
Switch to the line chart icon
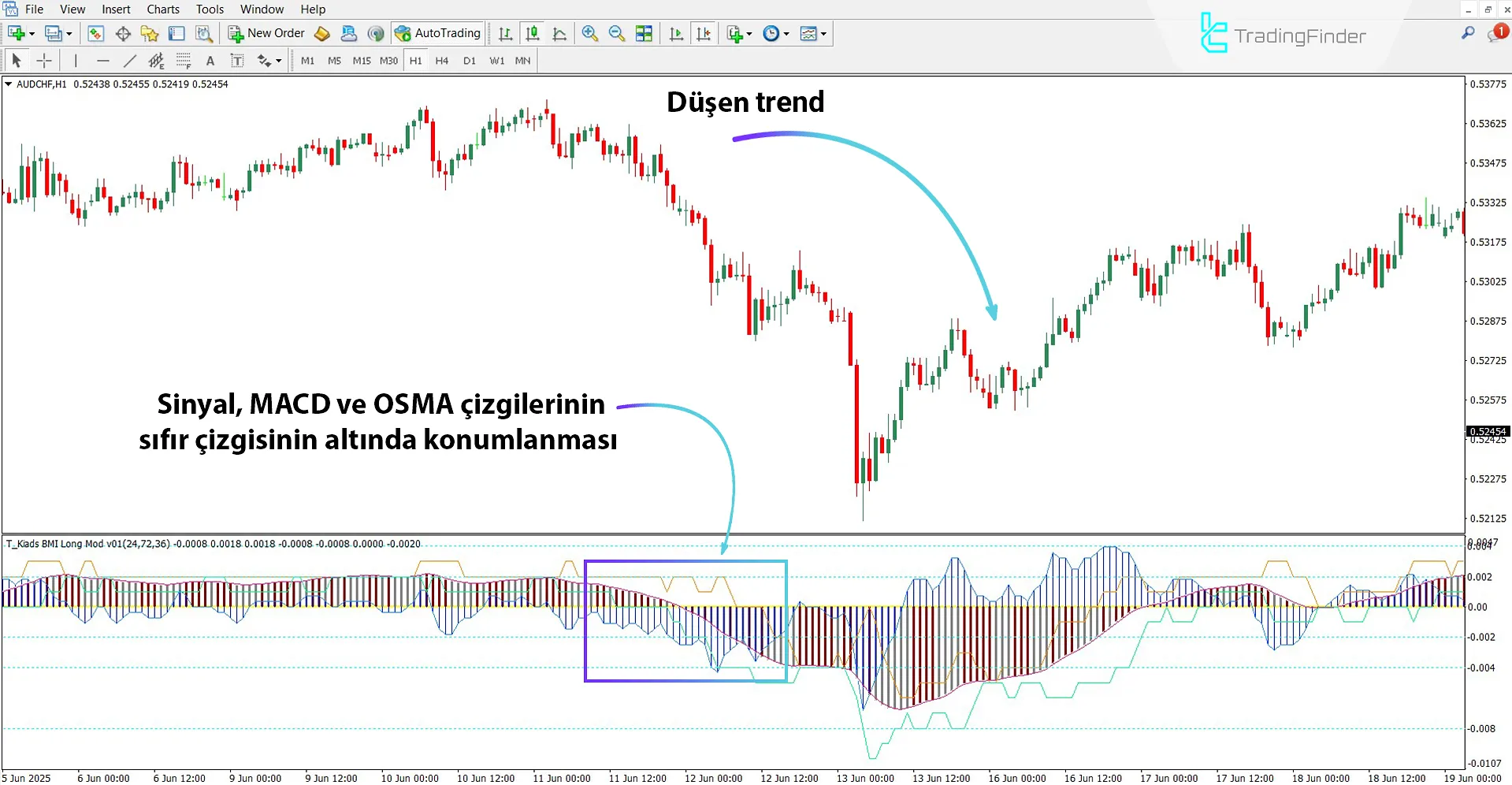pos(559,33)
